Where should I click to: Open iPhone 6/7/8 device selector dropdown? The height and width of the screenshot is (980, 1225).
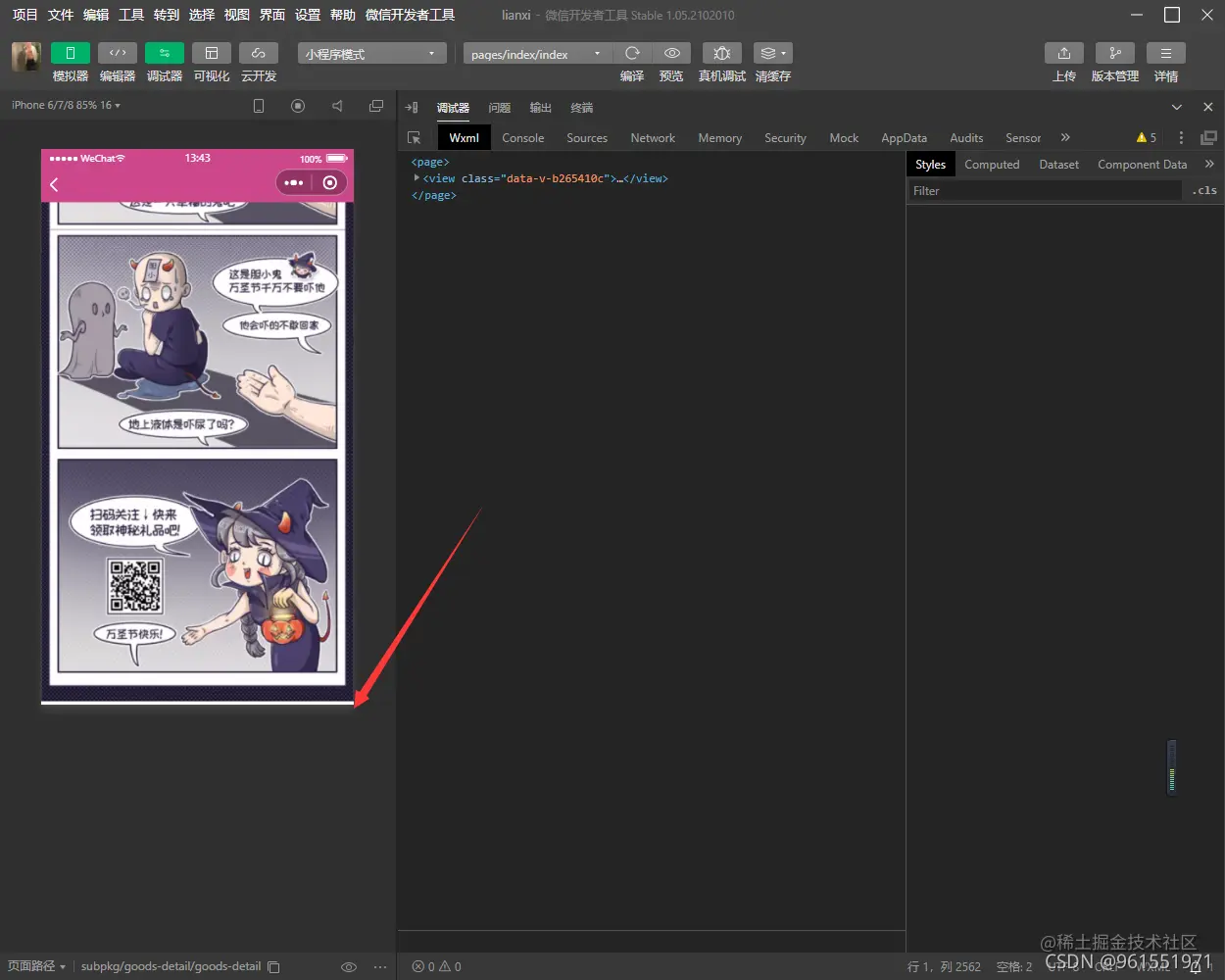(x=66, y=105)
